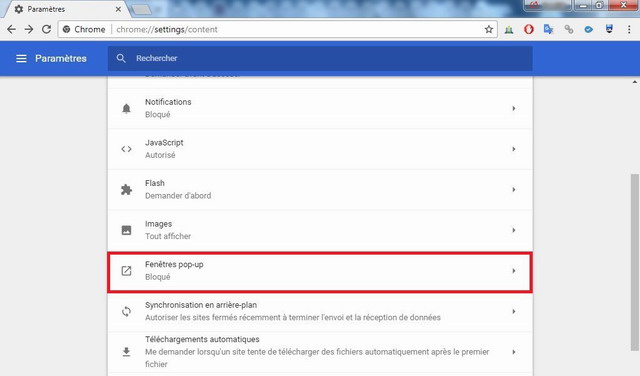Open the Paramètres hamburger menu

[x=21, y=58]
